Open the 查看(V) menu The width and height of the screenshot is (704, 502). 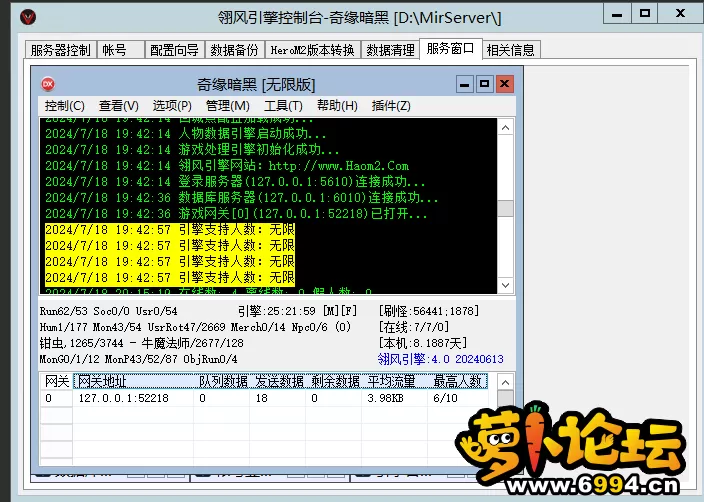click(x=119, y=106)
